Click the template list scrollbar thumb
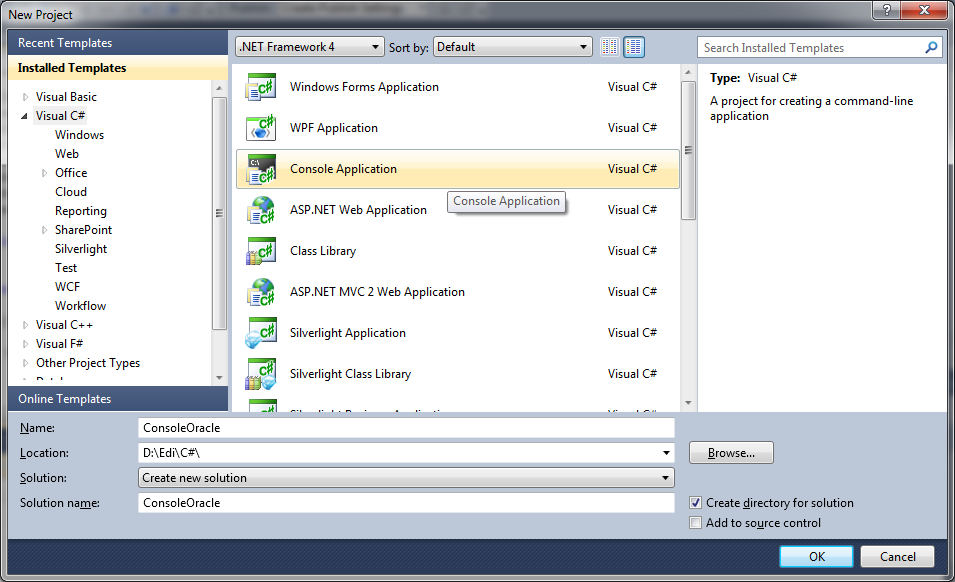This screenshot has height=582, width=955. 688,150
